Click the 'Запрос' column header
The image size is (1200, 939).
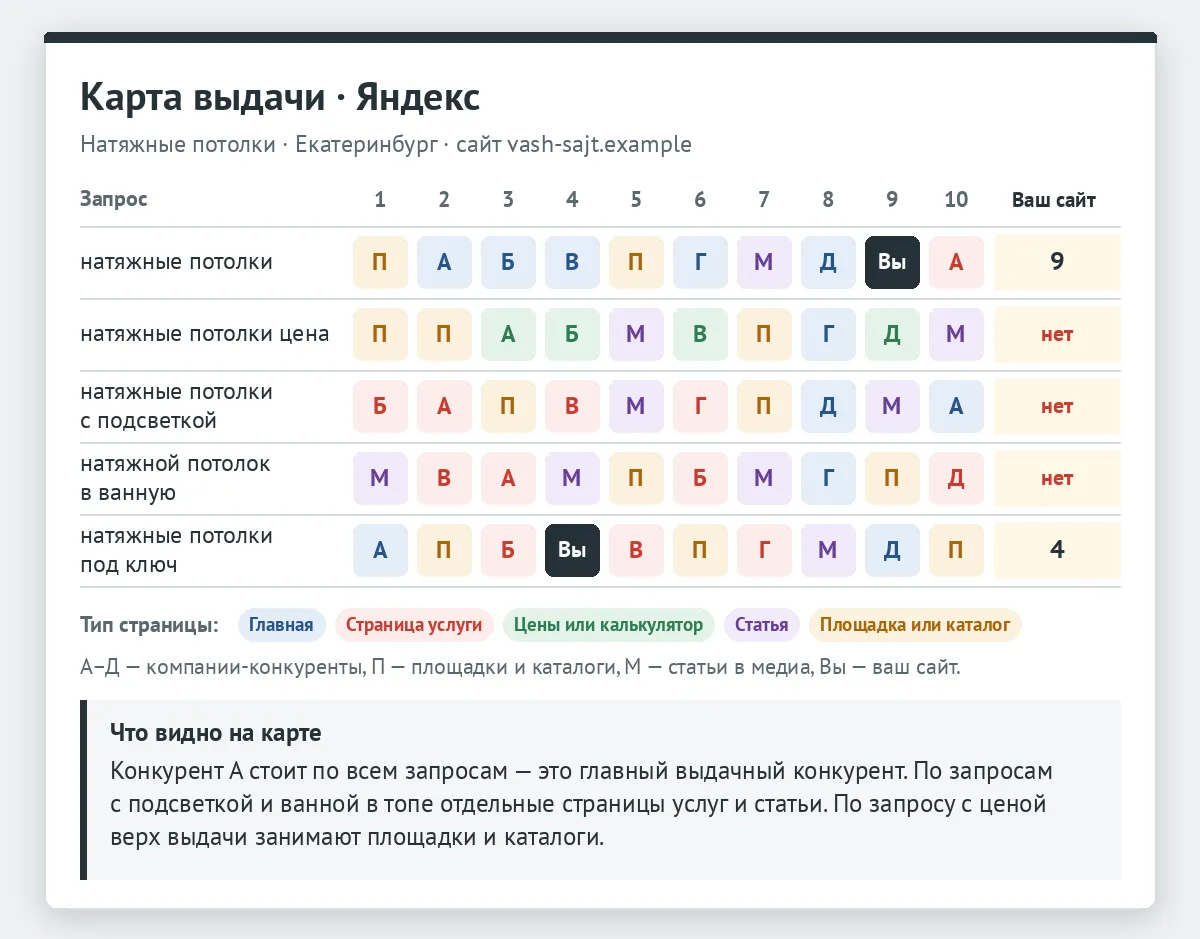[x=114, y=199]
